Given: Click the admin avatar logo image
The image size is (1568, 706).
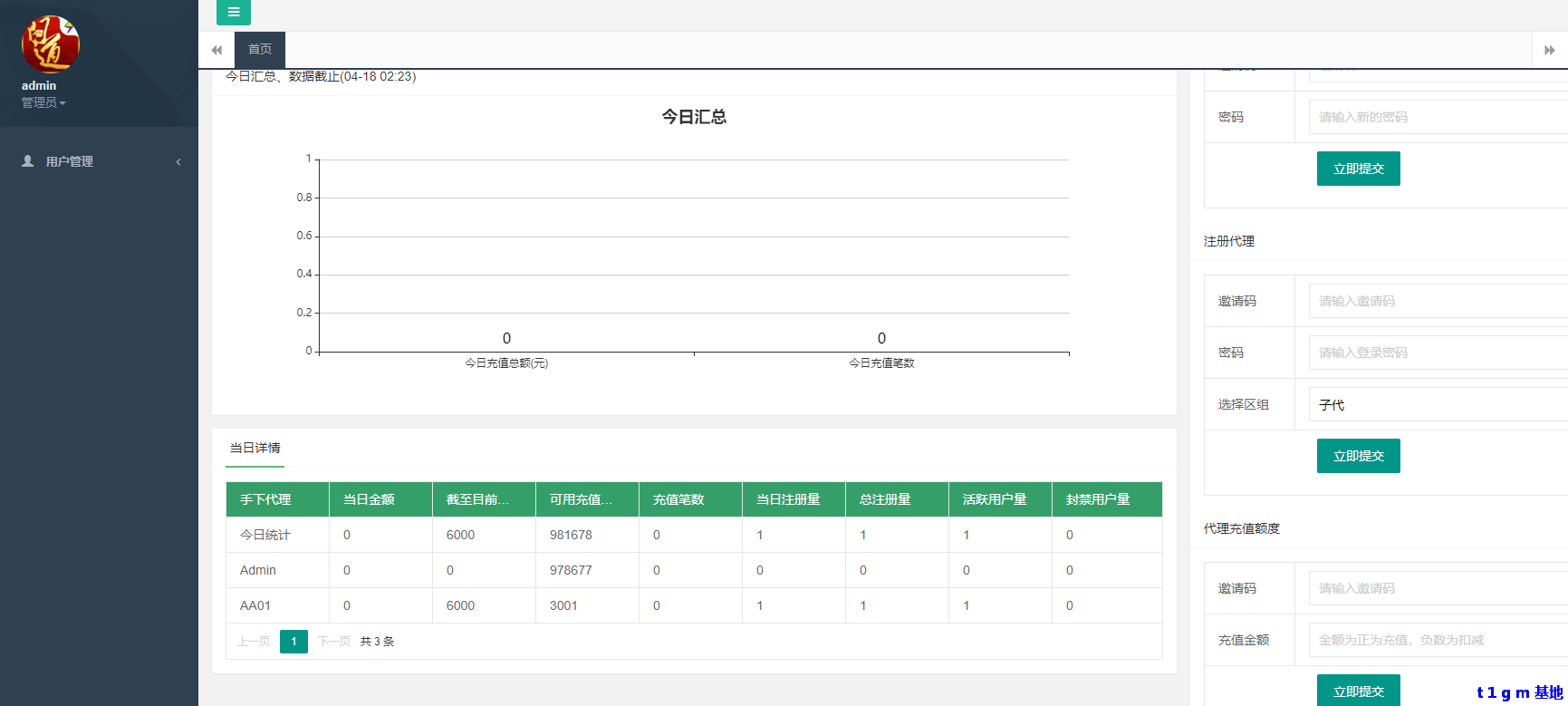Looking at the screenshot, I should pyautogui.click(x=51, y=44).
